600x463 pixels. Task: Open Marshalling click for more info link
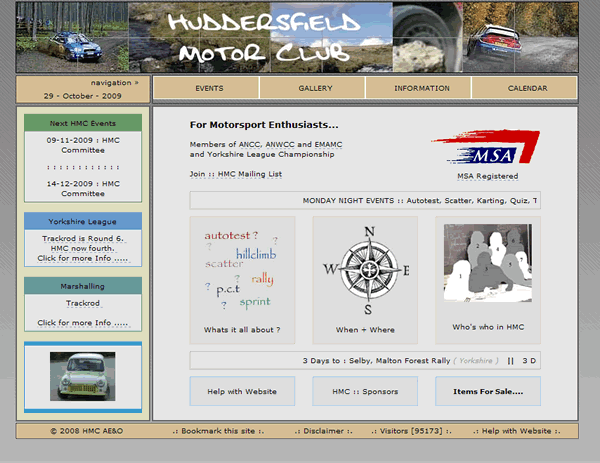(83, 323)
